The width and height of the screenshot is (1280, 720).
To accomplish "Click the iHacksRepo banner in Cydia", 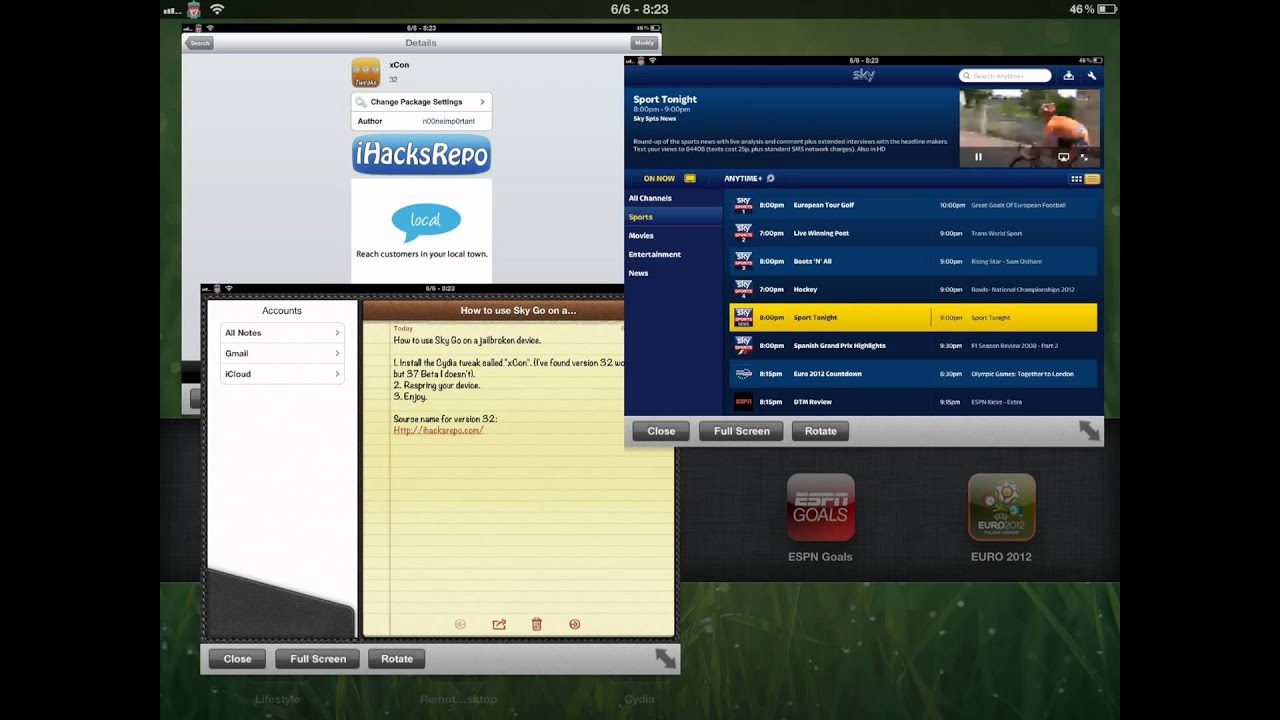I will tap(421, 155).
